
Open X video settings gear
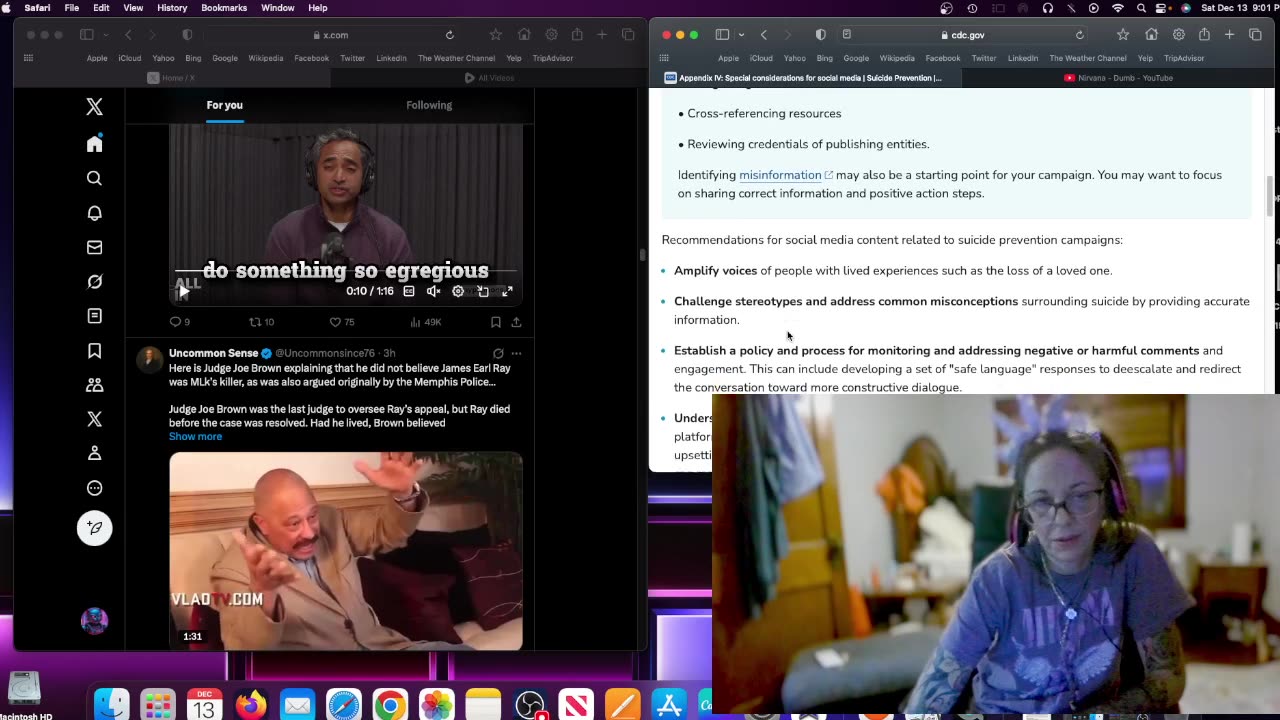[x=458, y=291]
